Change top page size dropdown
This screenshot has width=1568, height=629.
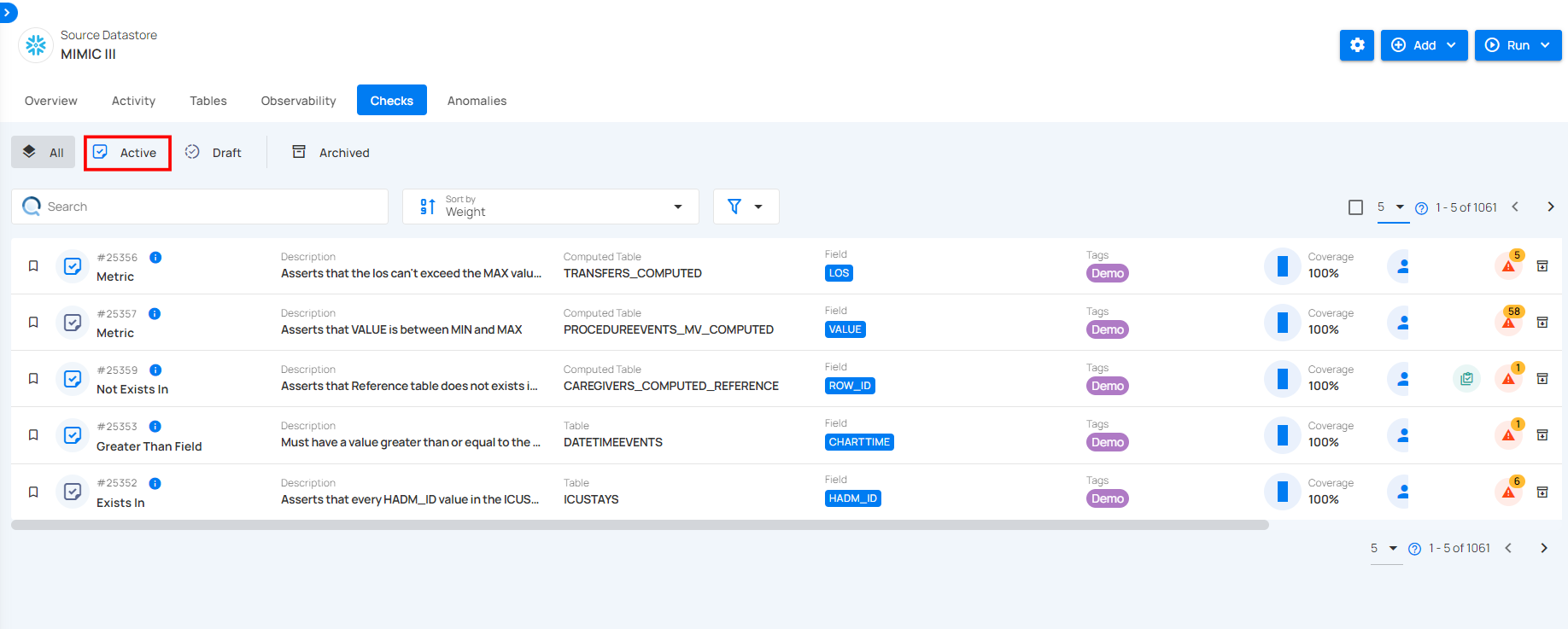click(x=1392, y=207)
